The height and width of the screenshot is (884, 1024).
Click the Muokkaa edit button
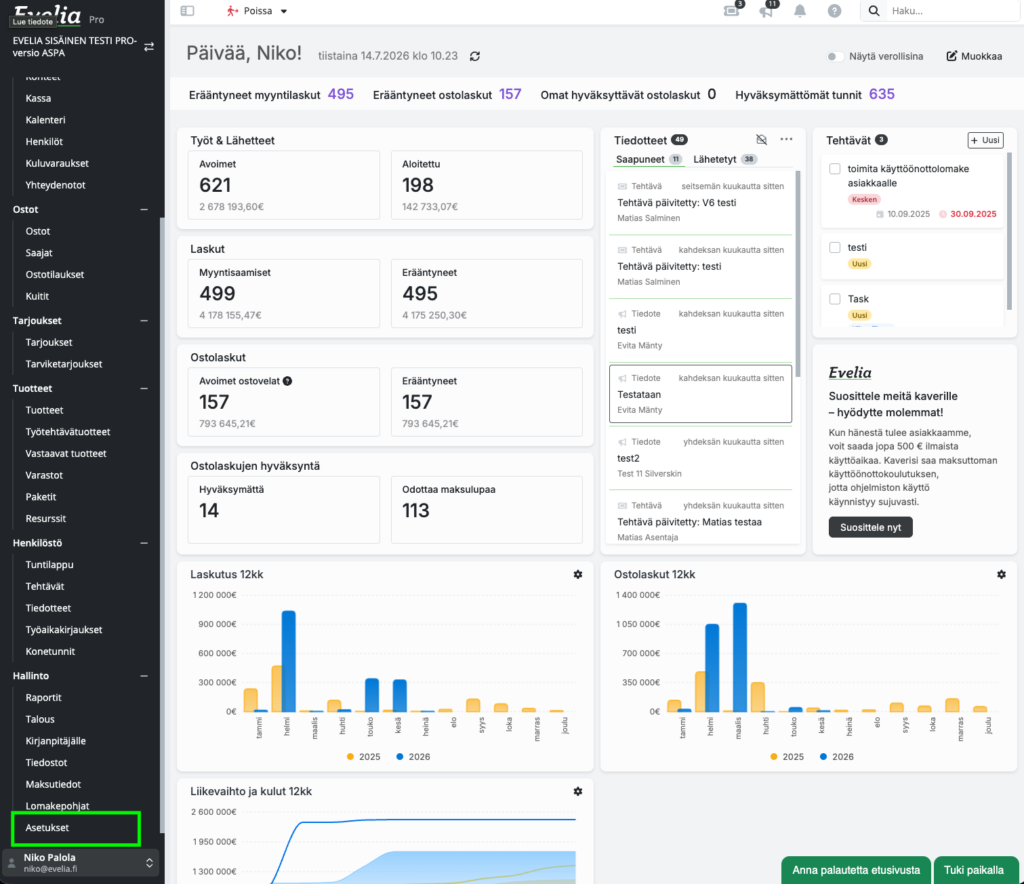pyautogui.click(x=974, y=56)
